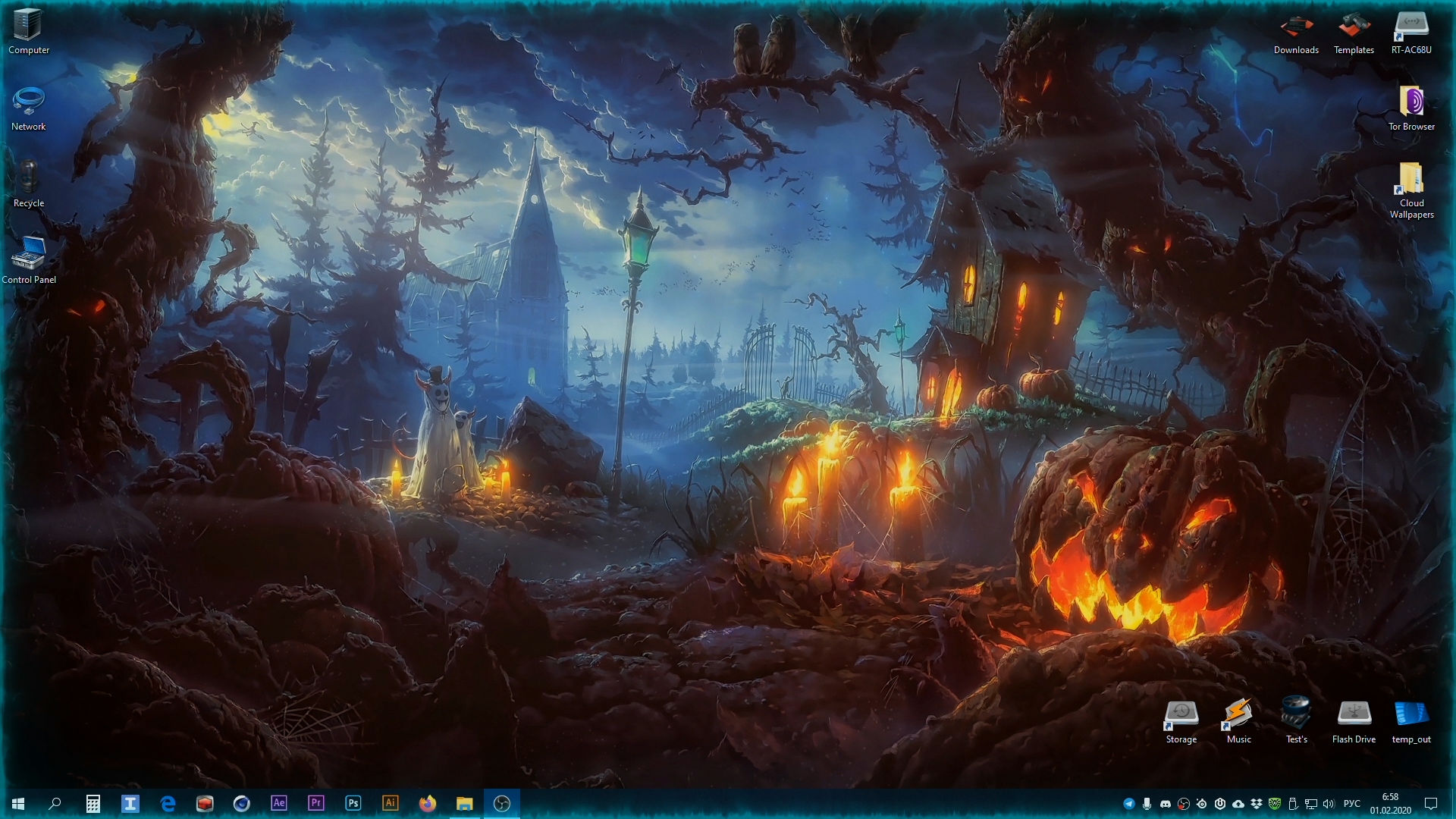Click the taskbar Search magnifier
The width and height of the screenshot is (1456, 819).
point(55,803)
